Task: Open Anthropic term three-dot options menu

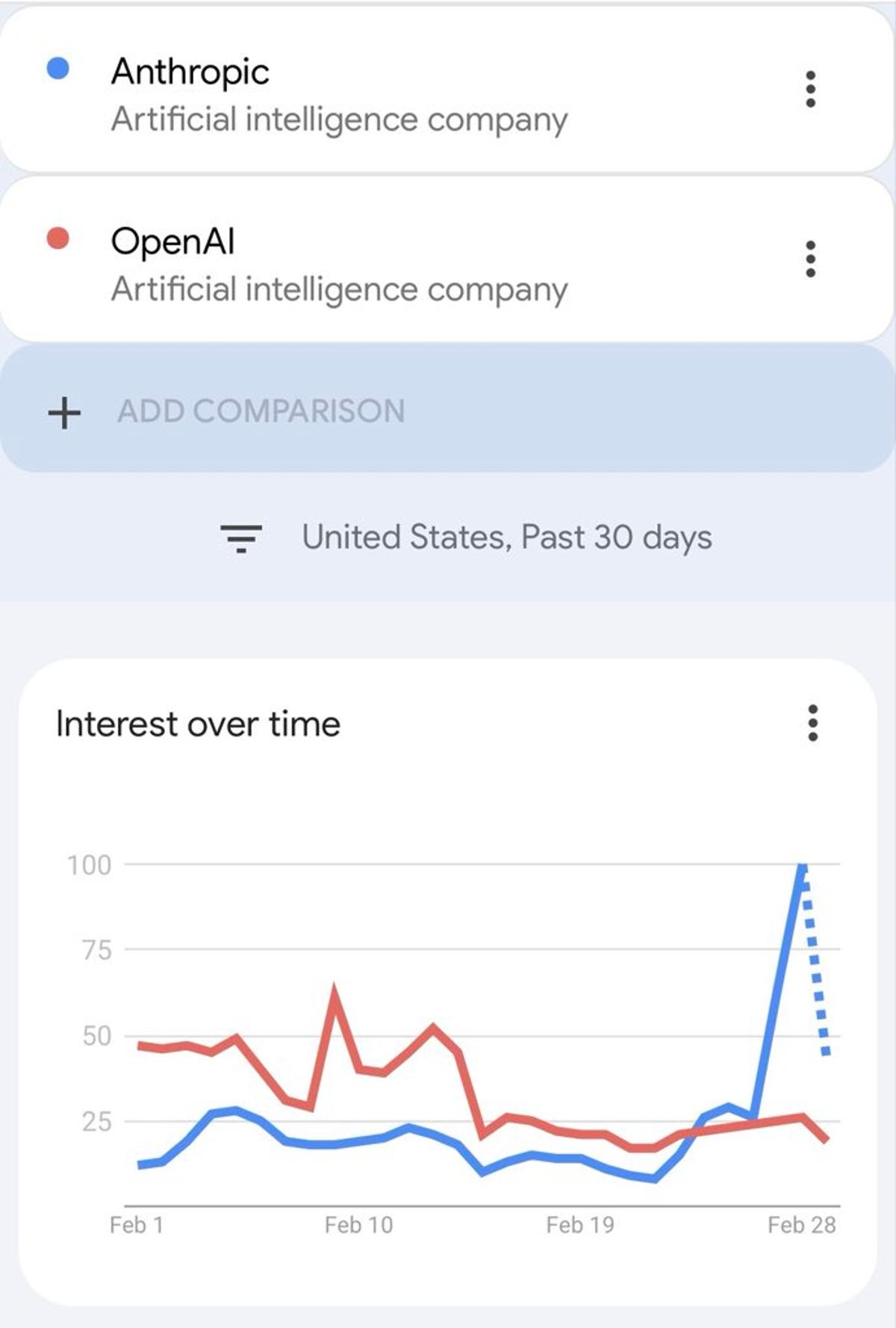Action: click(810, 90)
